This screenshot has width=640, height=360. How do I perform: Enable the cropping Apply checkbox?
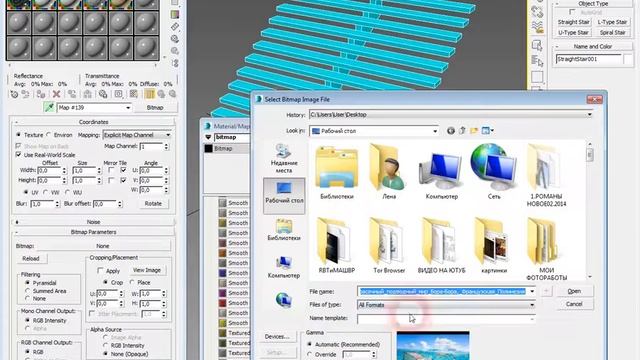(100, 271)
